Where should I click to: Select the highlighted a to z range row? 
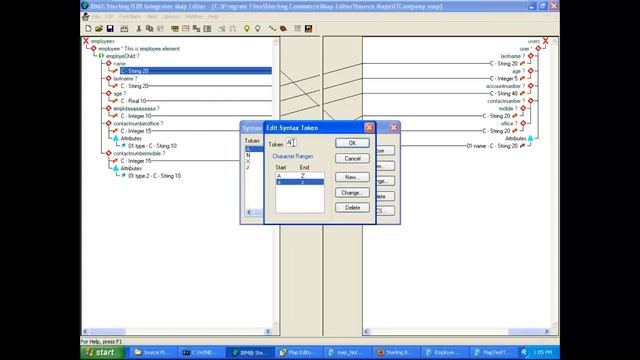tap(300, 182)
